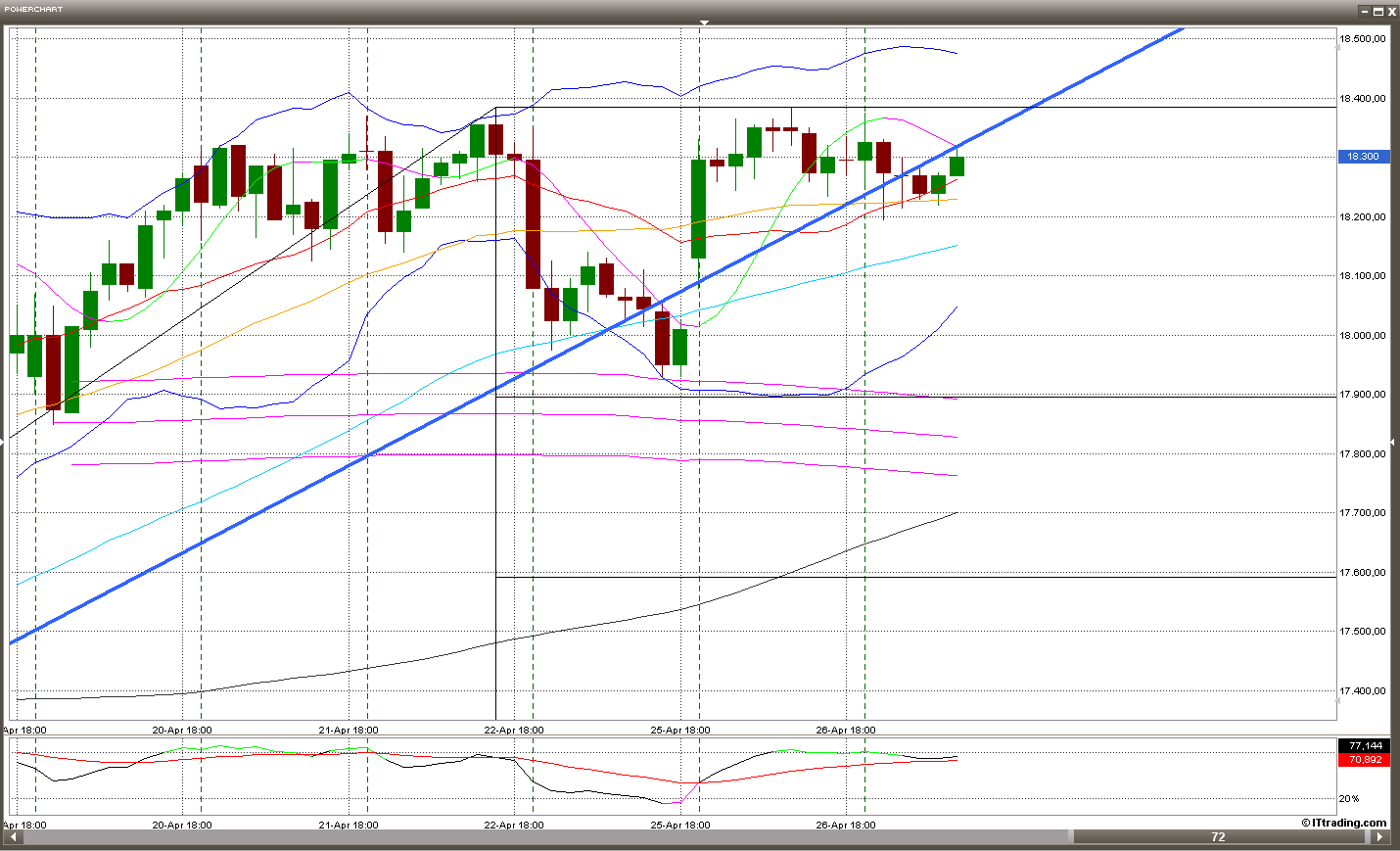Click the 20% label in indicator panel
Screen dimensions: 1400x851
tap(1349, 799)
